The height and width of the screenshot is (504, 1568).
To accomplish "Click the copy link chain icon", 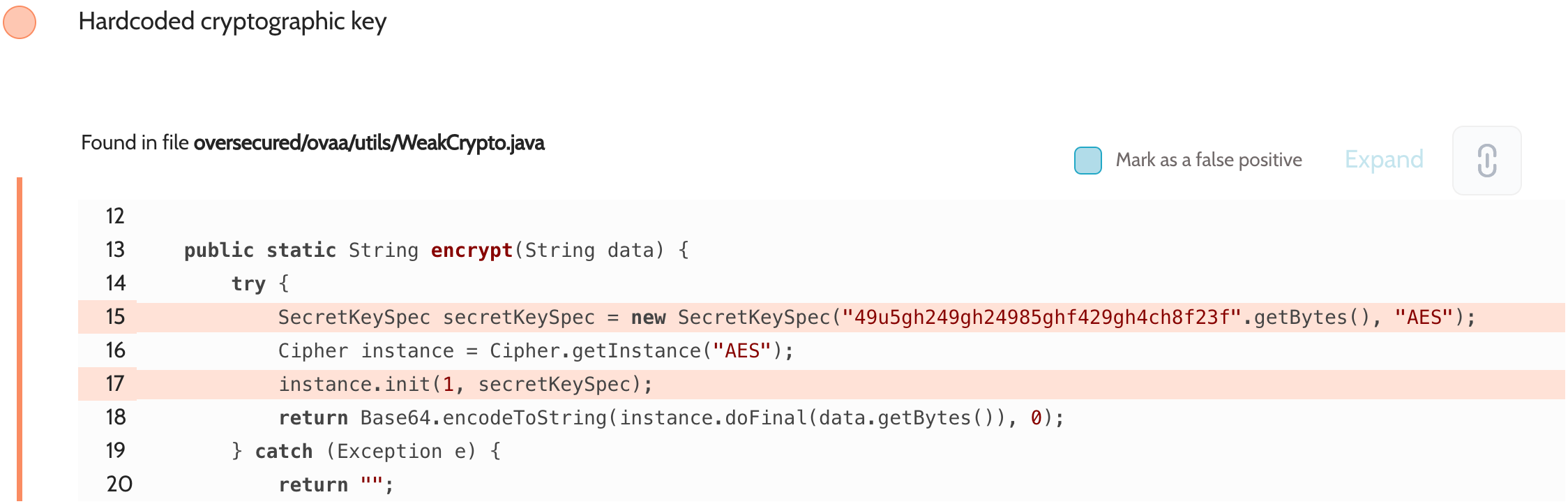I will point(1486,161).
